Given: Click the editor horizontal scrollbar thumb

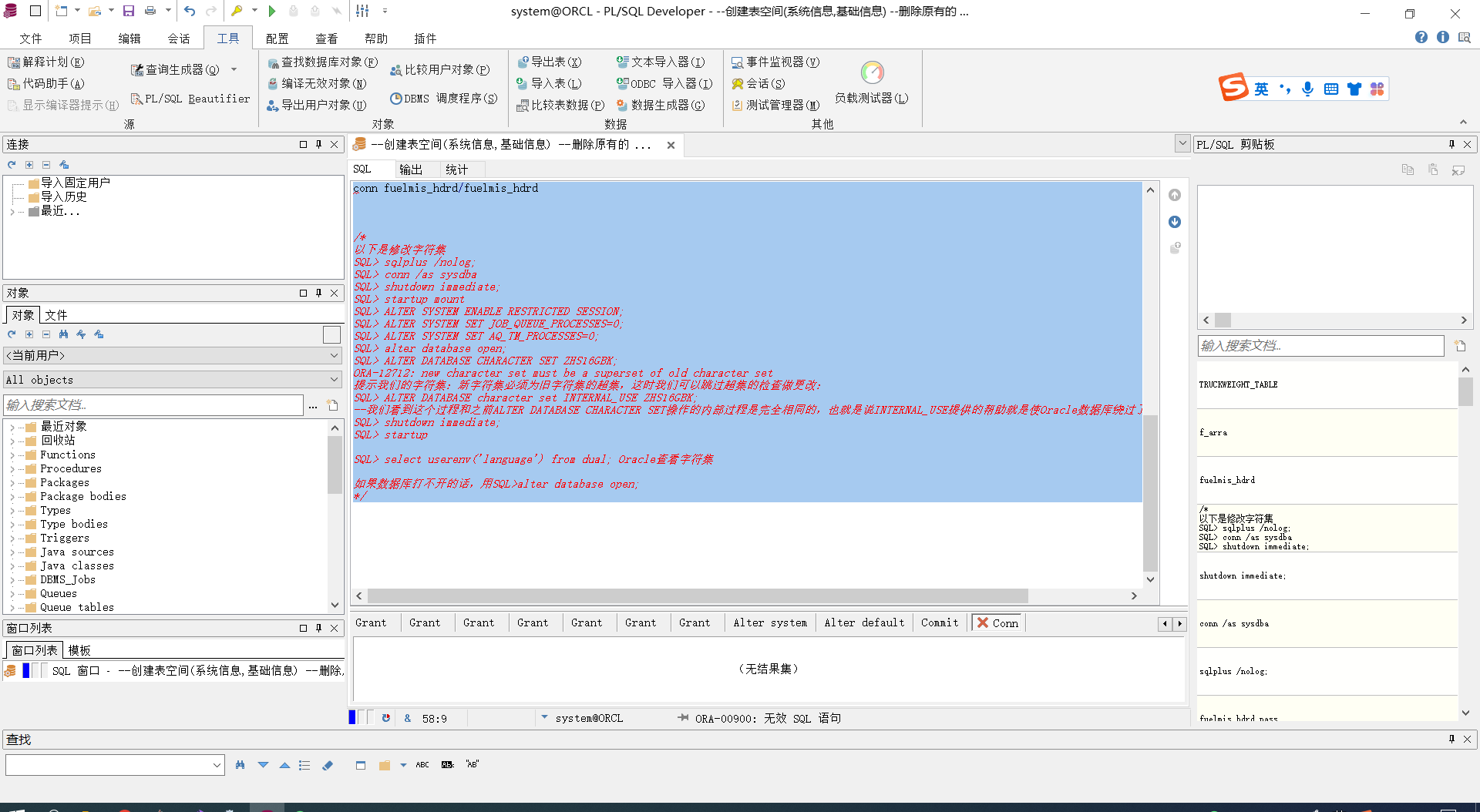Looking at the screenshot, I should click(698, 596).
